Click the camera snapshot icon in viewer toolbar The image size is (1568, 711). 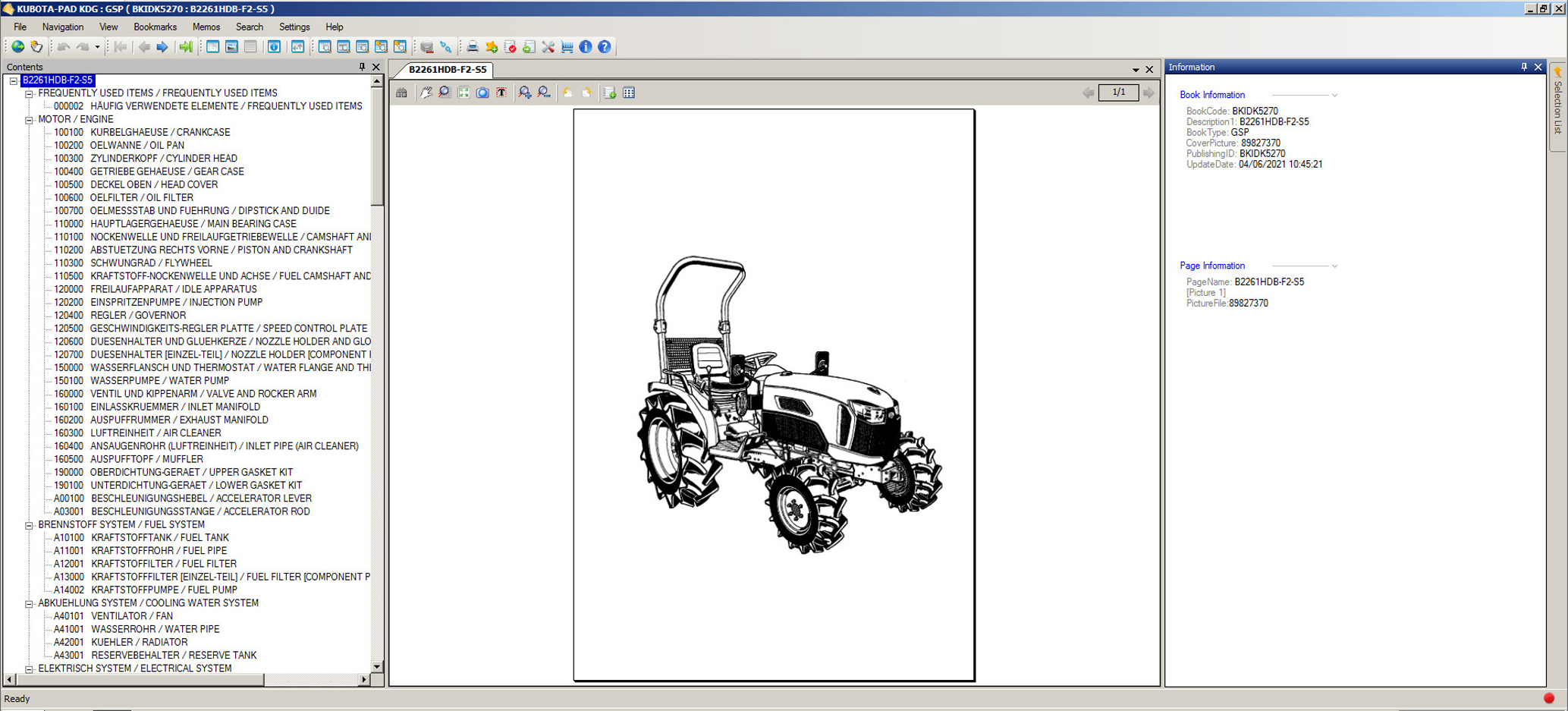pyautogui.click(x=482, y=93)
